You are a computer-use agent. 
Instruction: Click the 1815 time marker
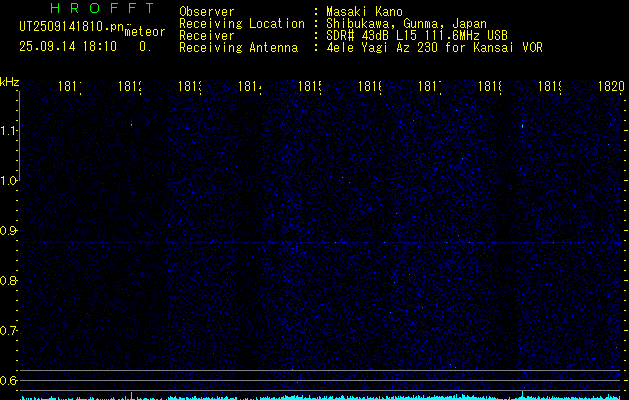pyautogui.click(x=310, y=86)
